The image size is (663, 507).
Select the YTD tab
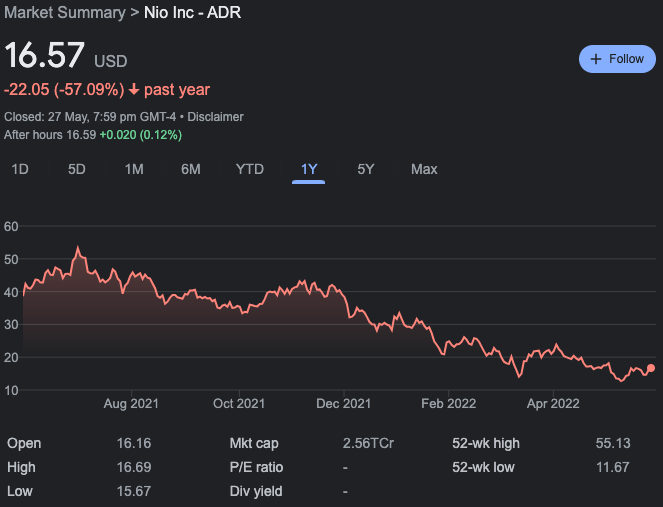click(x=249, y=169)
